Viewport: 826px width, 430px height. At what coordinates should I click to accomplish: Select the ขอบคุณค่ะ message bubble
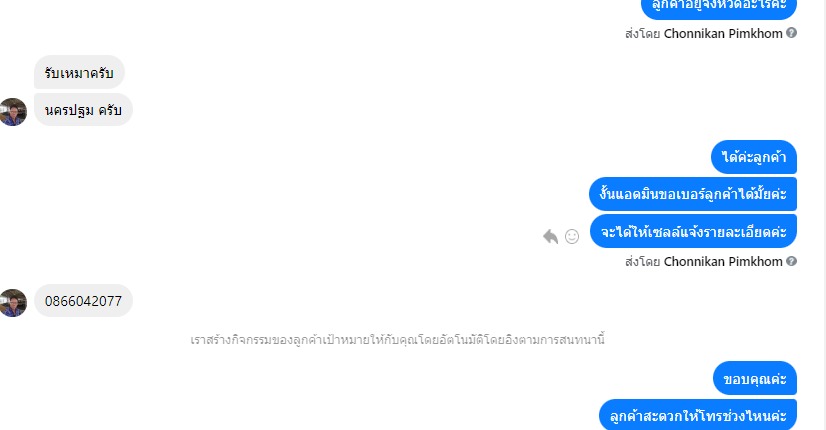coord(755,378)
